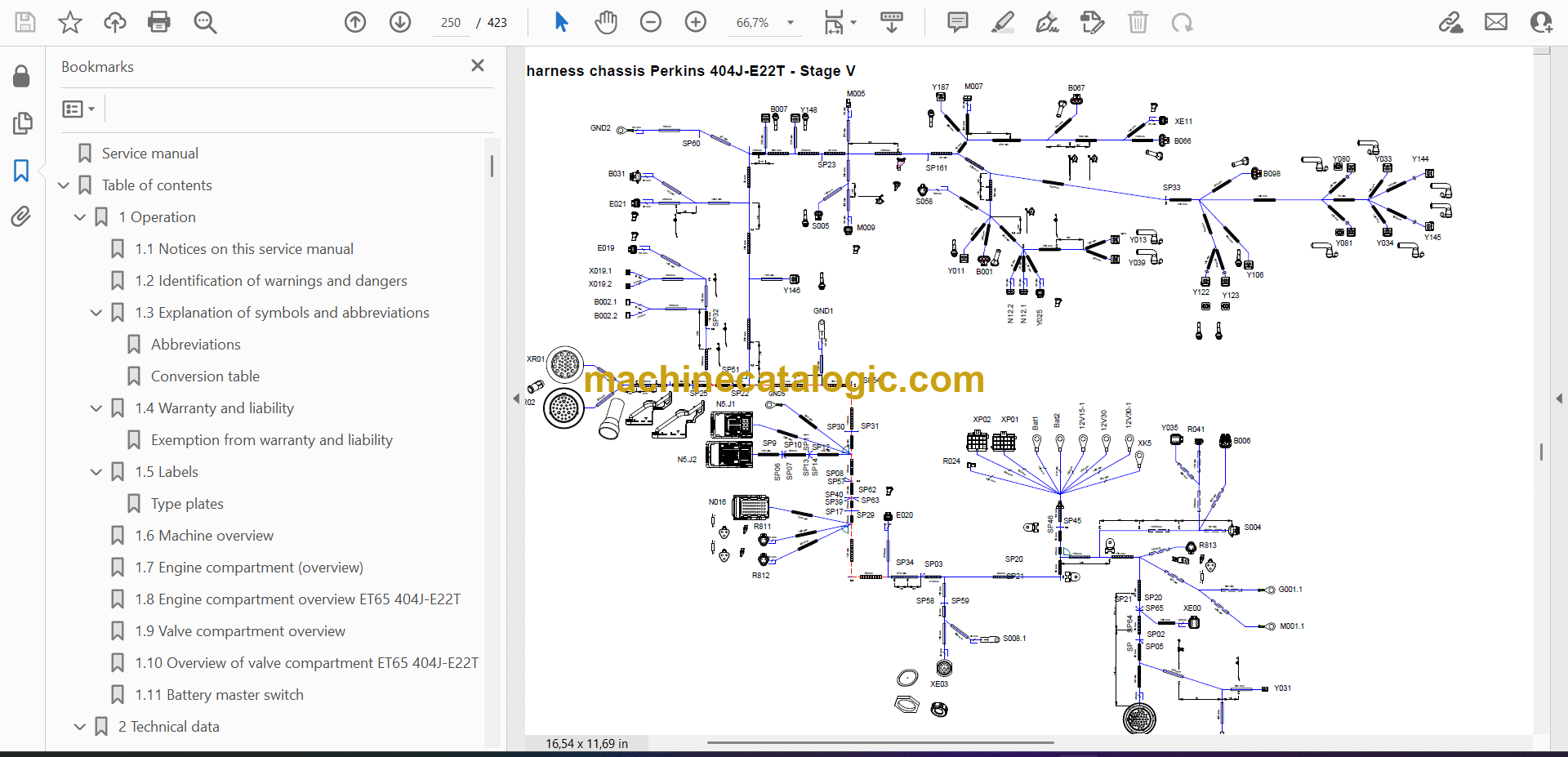Open bookmark options menu
The width and height of the screenshot is (1568, 757).
click(x=78, y=109)
